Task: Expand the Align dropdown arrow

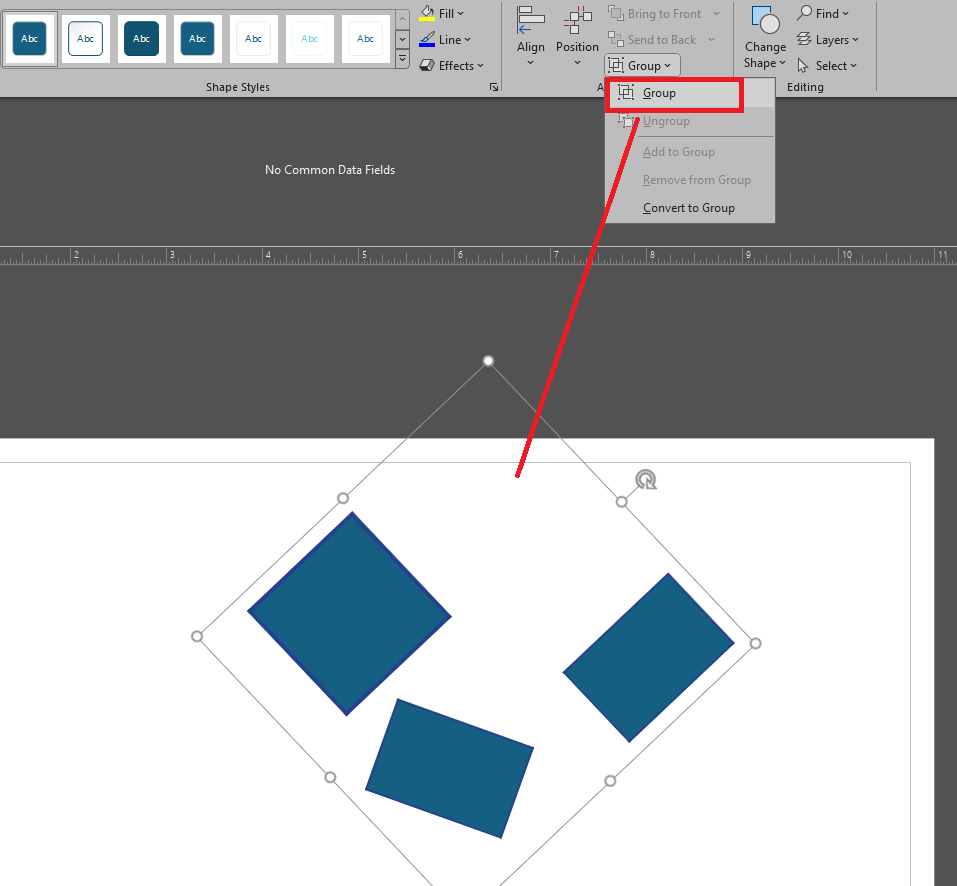Action: coord(530,63)
